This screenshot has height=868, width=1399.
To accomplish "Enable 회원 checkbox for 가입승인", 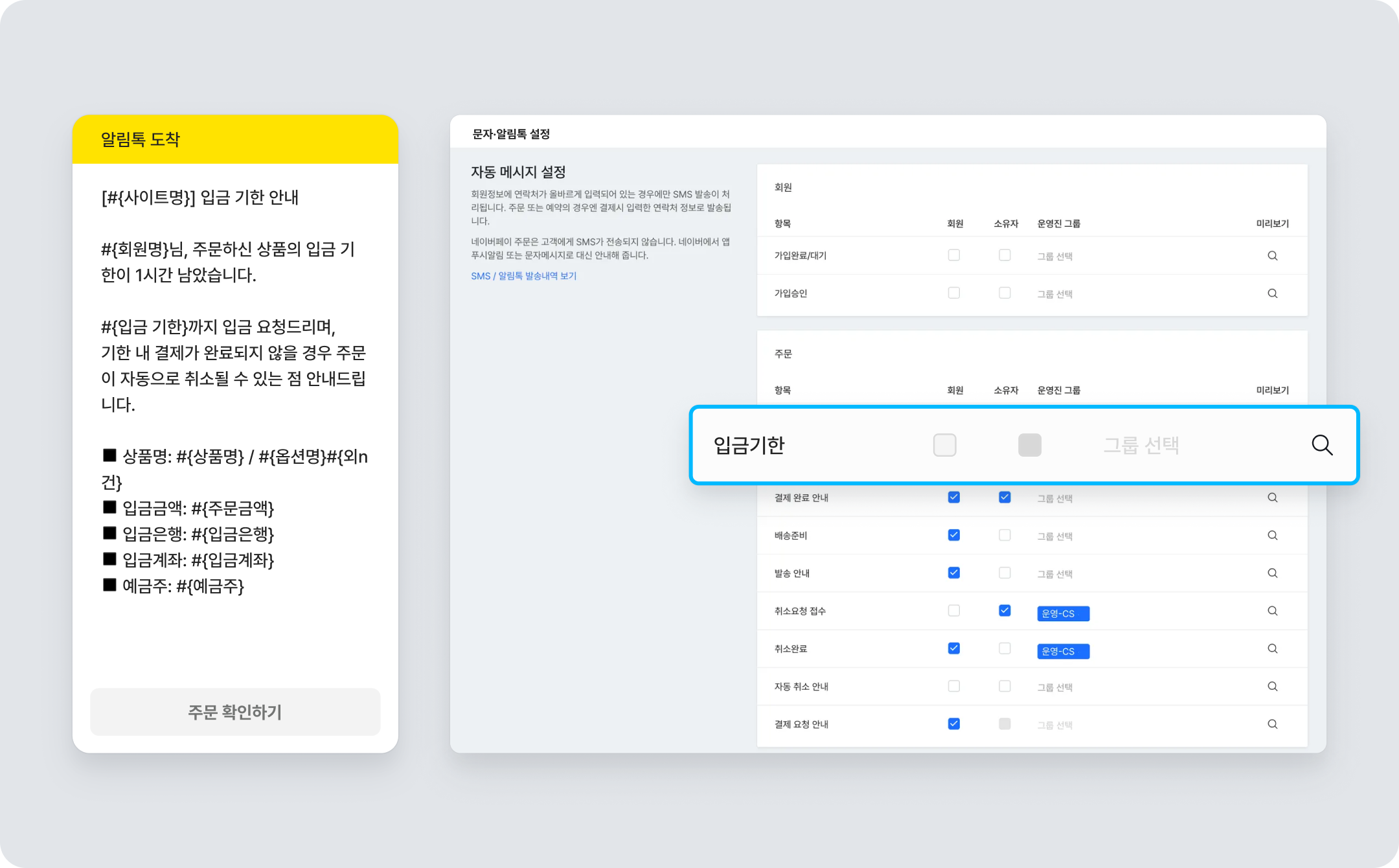I will (953, 293).
